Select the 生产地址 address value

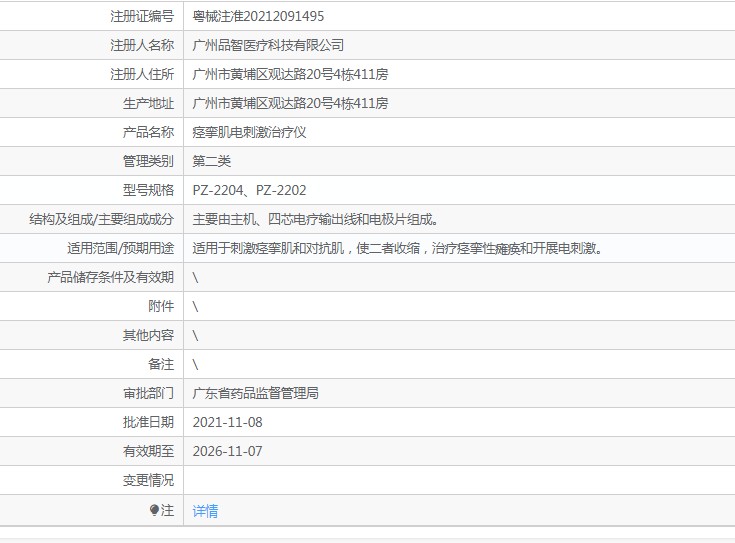coord(290,103)
